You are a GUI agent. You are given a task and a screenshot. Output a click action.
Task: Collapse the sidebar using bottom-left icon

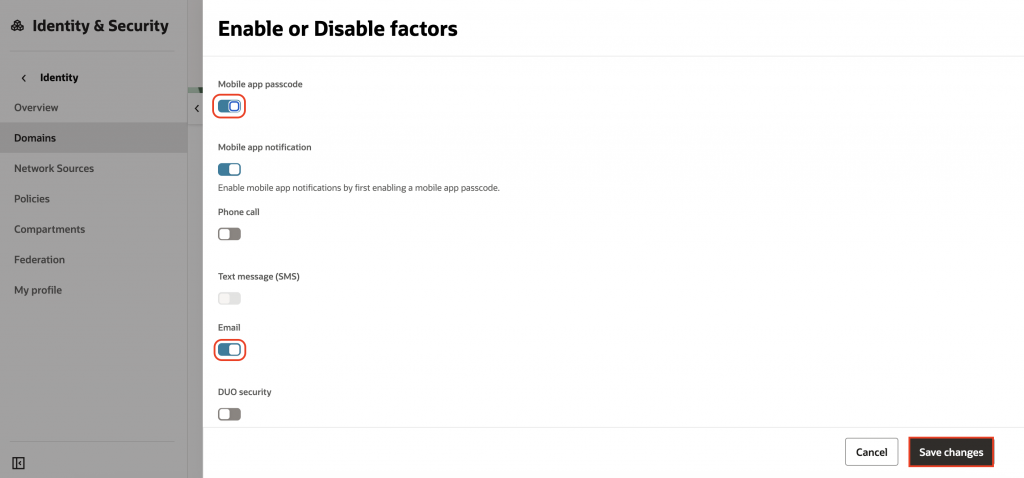(x=18, y=463)
